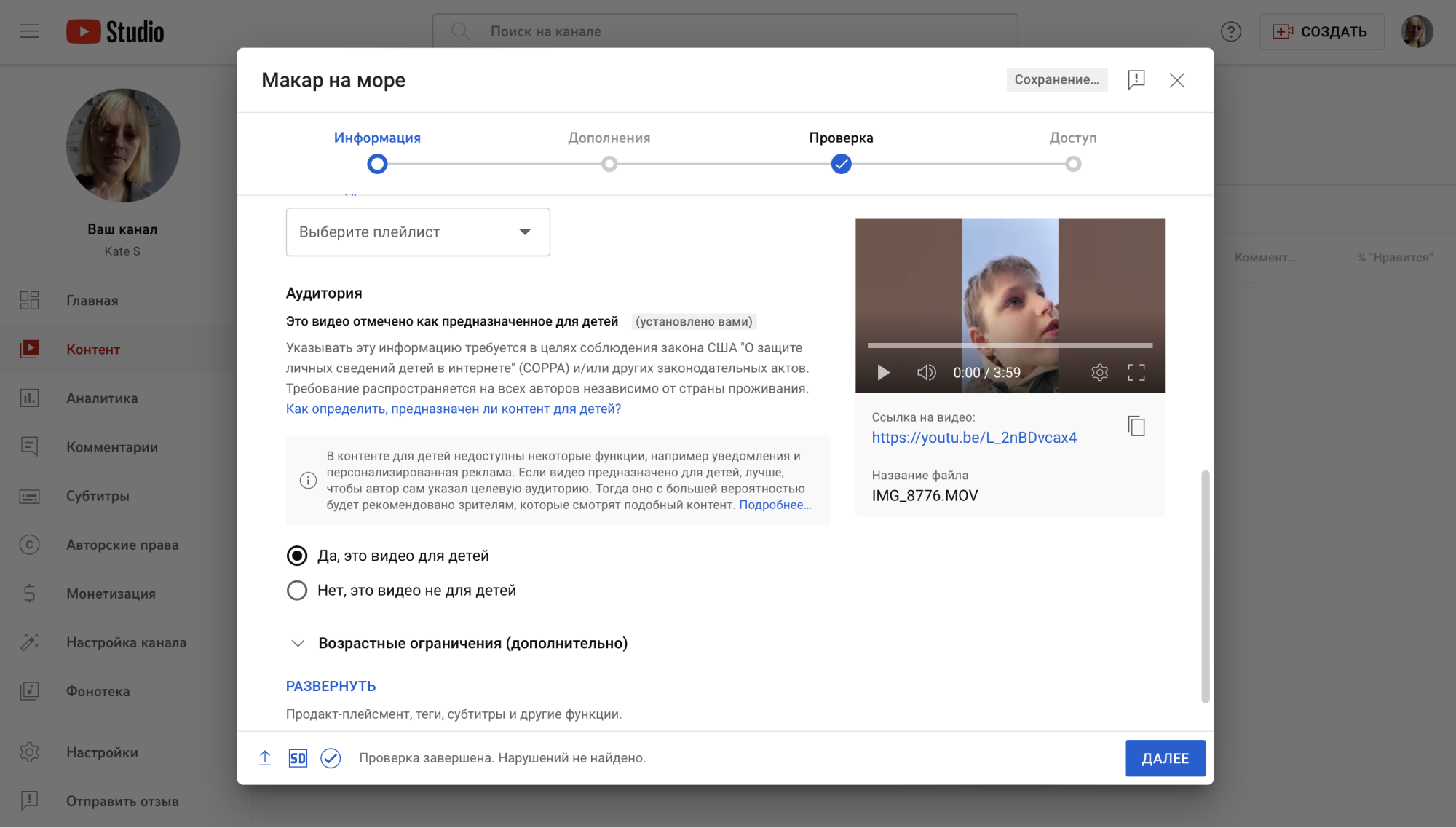Click the dialog vertical scrollbar

1205,586
